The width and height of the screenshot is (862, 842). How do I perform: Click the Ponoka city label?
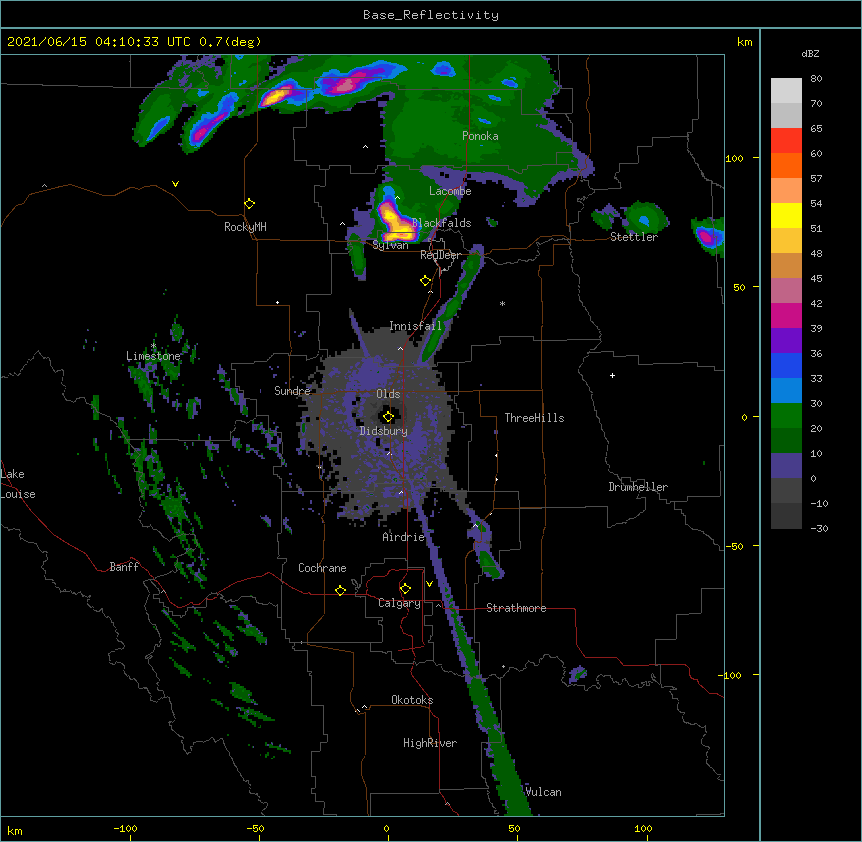pyautogui.click(x=480, y=136)
